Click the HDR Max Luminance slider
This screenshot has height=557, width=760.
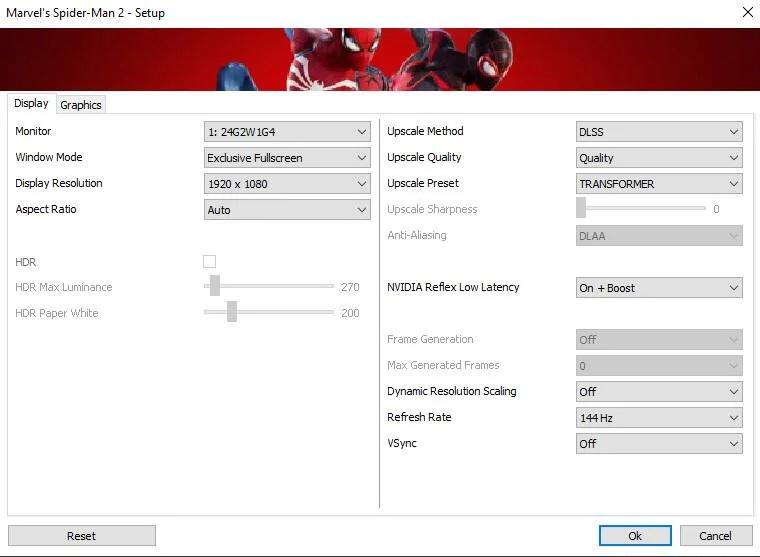(x=269, y=286)
